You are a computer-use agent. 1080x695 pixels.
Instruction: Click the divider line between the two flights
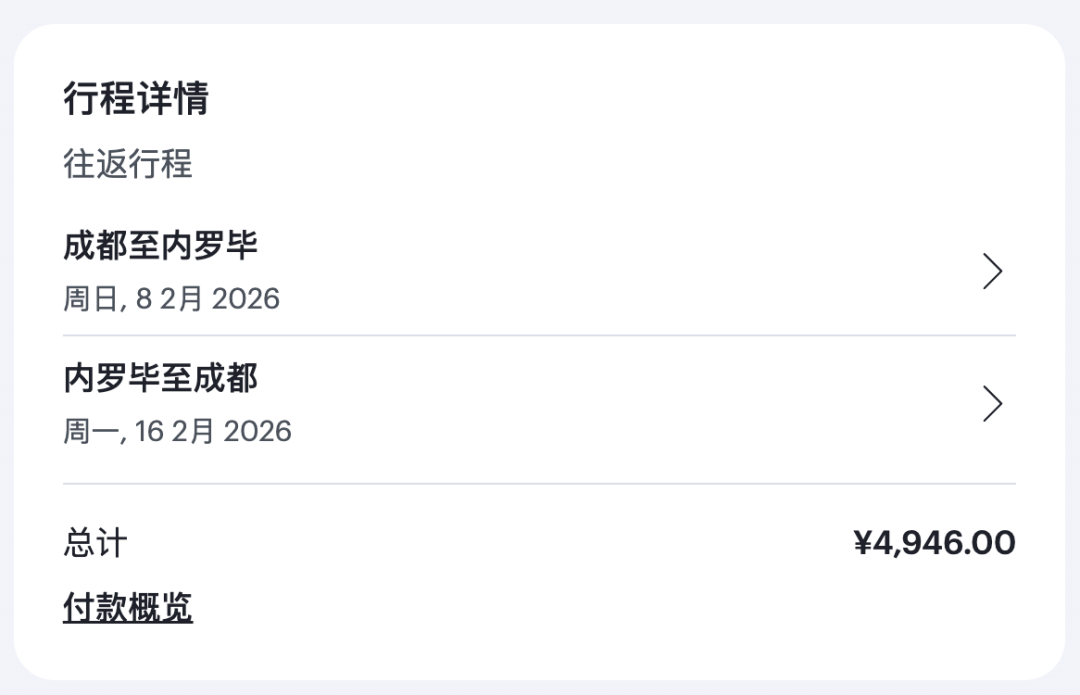click(x=540, y=335)
